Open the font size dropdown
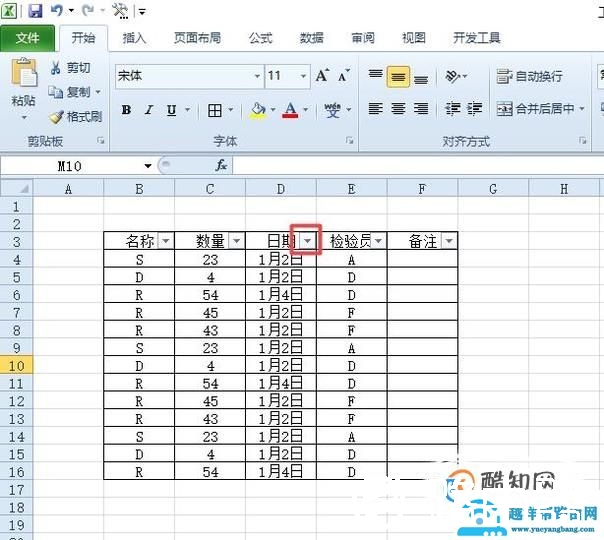The width and height of the screenshot is (604, 540). [304, 76]
